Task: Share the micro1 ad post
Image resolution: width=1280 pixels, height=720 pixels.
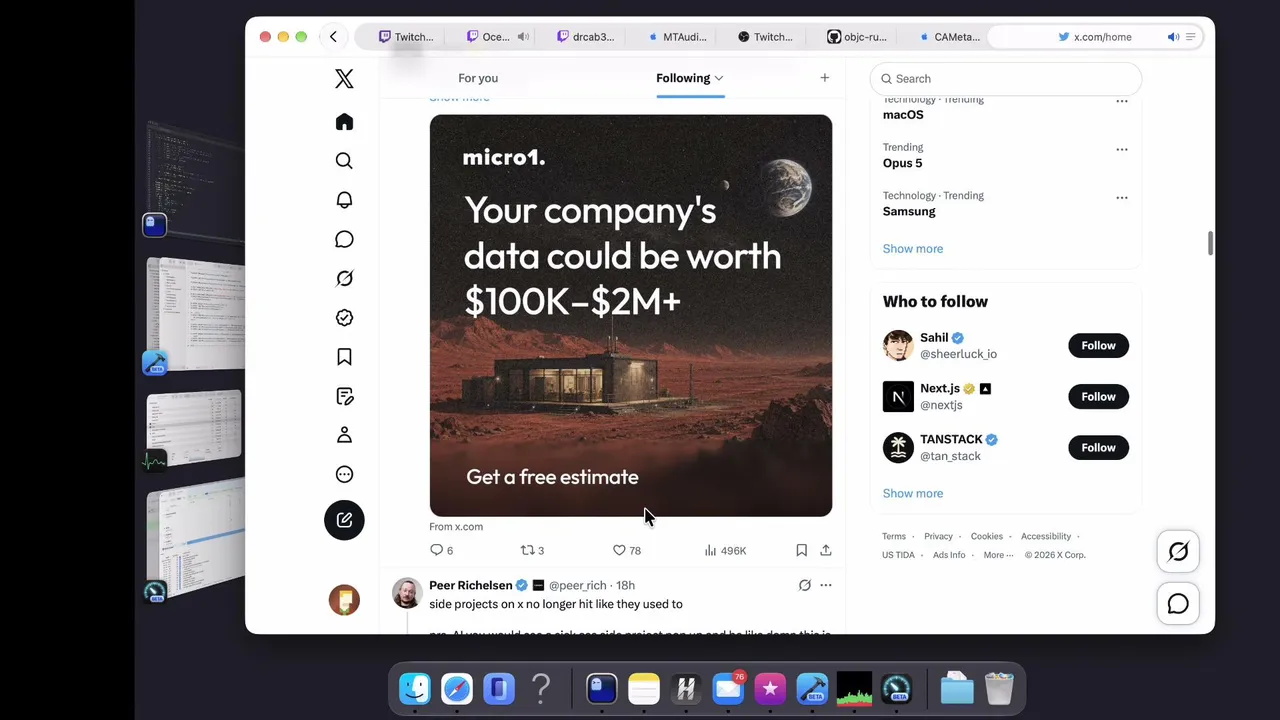Action: [x=825, y=550]
